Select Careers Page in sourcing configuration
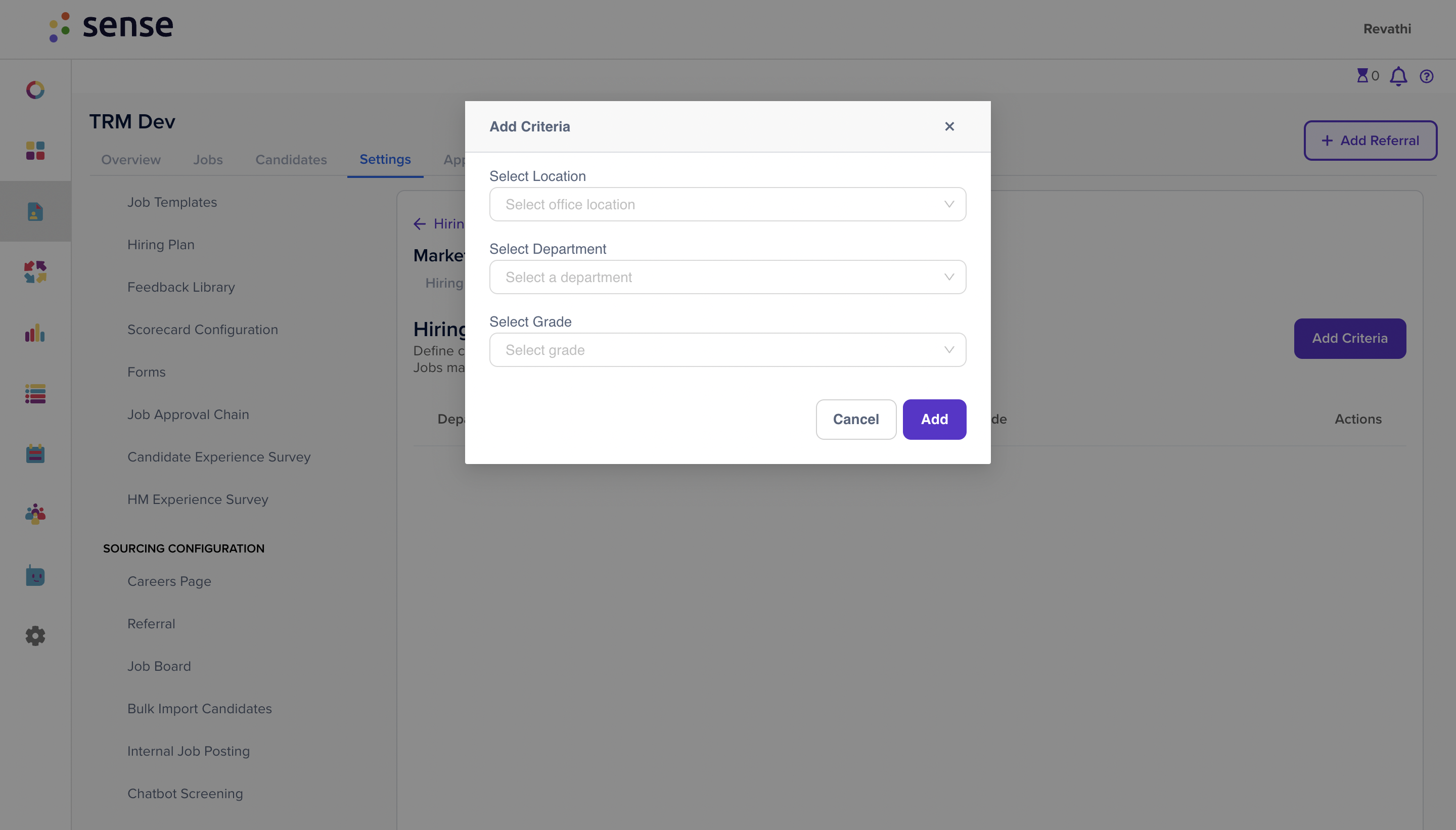Screen dimensions: 1456x830 169,581
